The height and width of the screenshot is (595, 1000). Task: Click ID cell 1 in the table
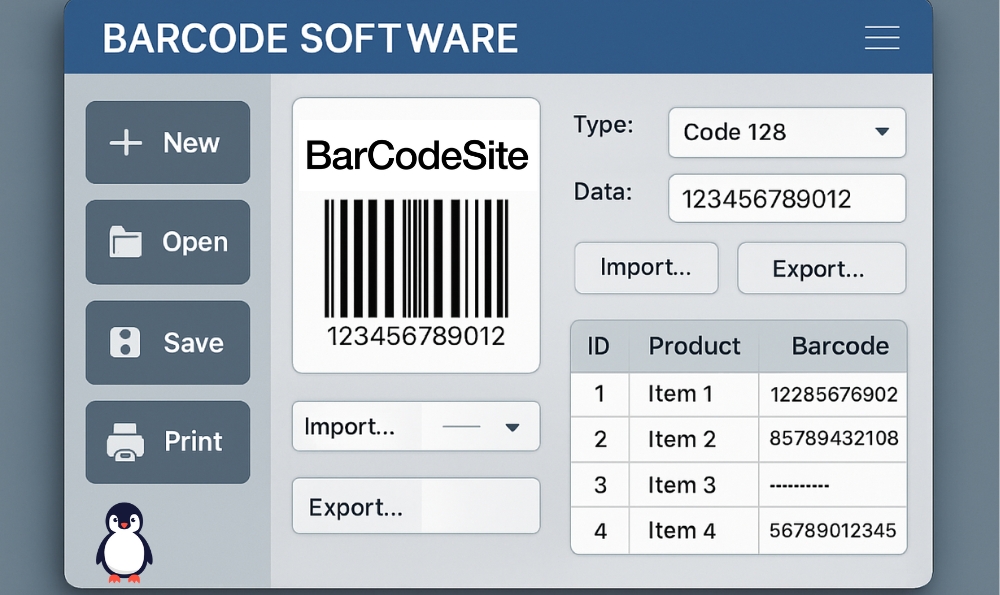tap(599, 394)
